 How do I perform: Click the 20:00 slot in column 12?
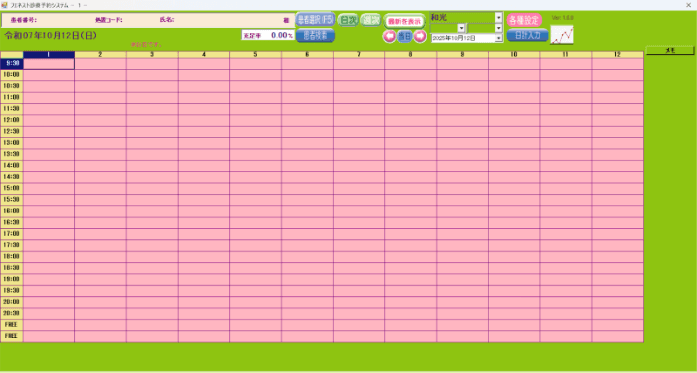click(617, 302)
